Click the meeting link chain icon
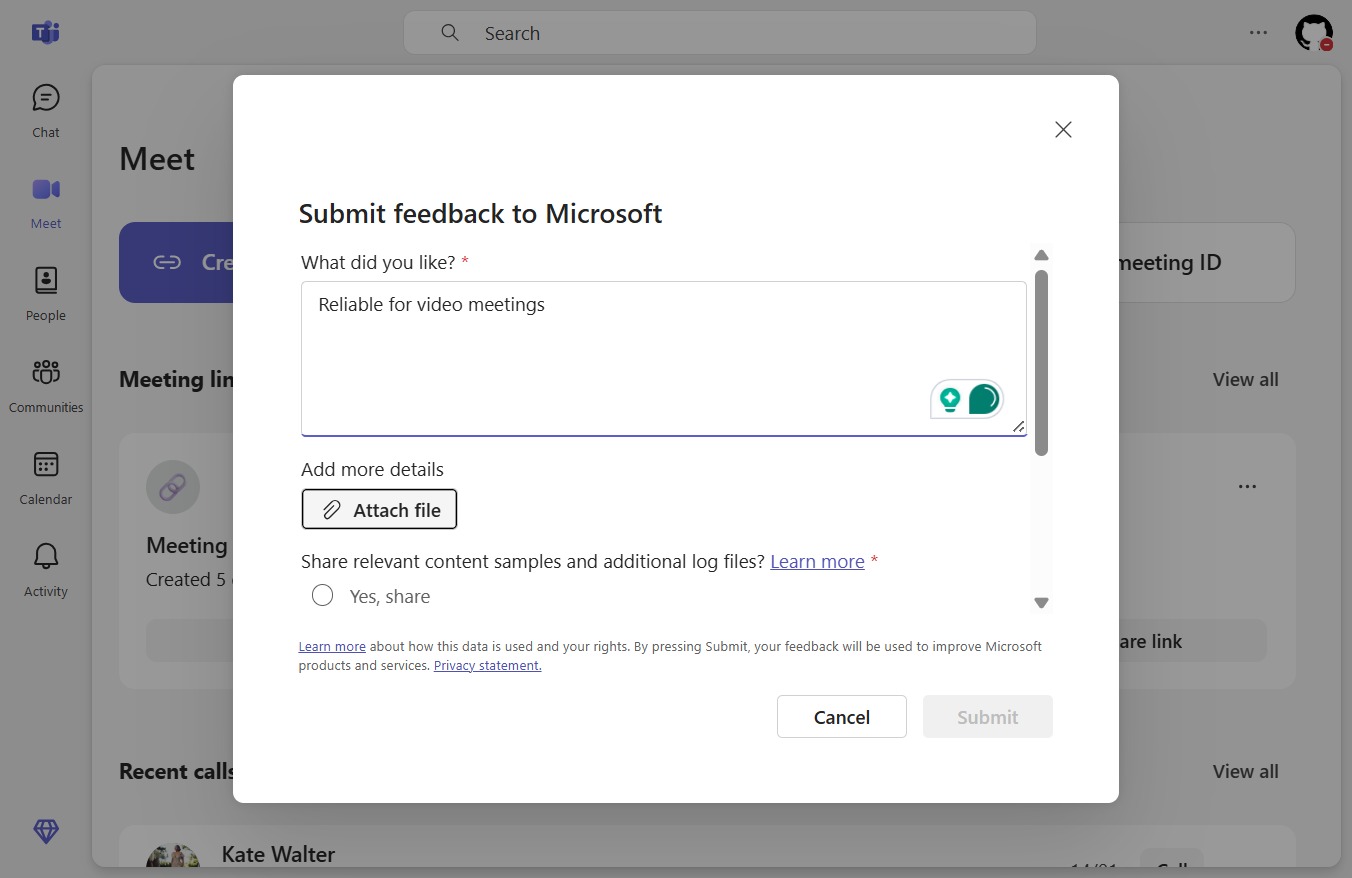This screenshot has width=1352, height=878. (173, 487)
